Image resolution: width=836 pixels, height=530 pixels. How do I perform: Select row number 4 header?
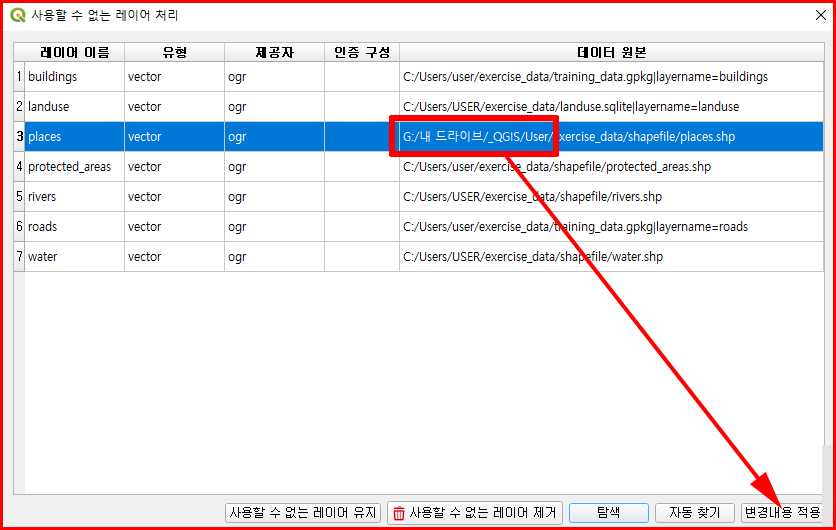pos(19,166)
